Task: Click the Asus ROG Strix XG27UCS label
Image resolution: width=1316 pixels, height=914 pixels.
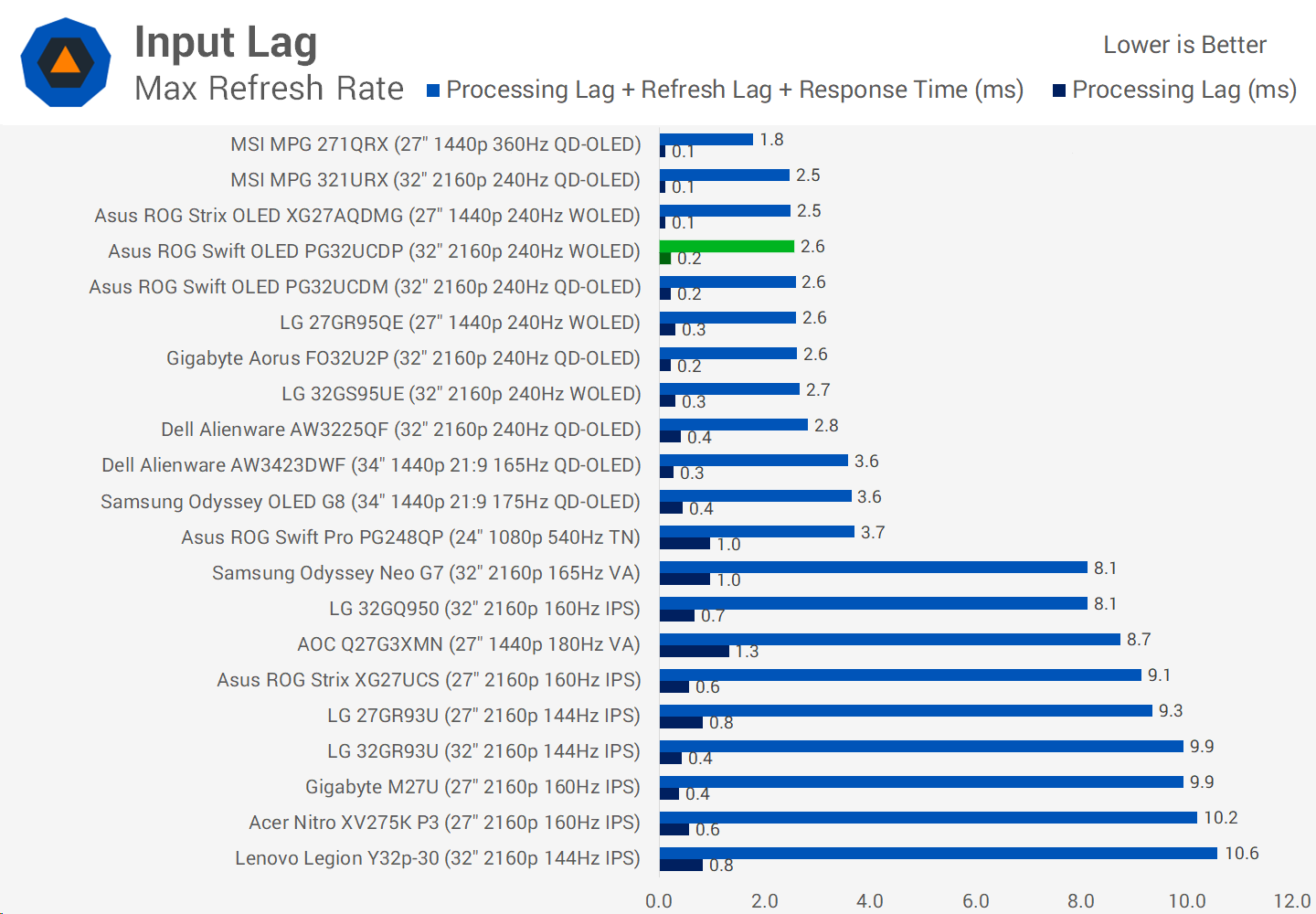Action: tap(429, 680)
